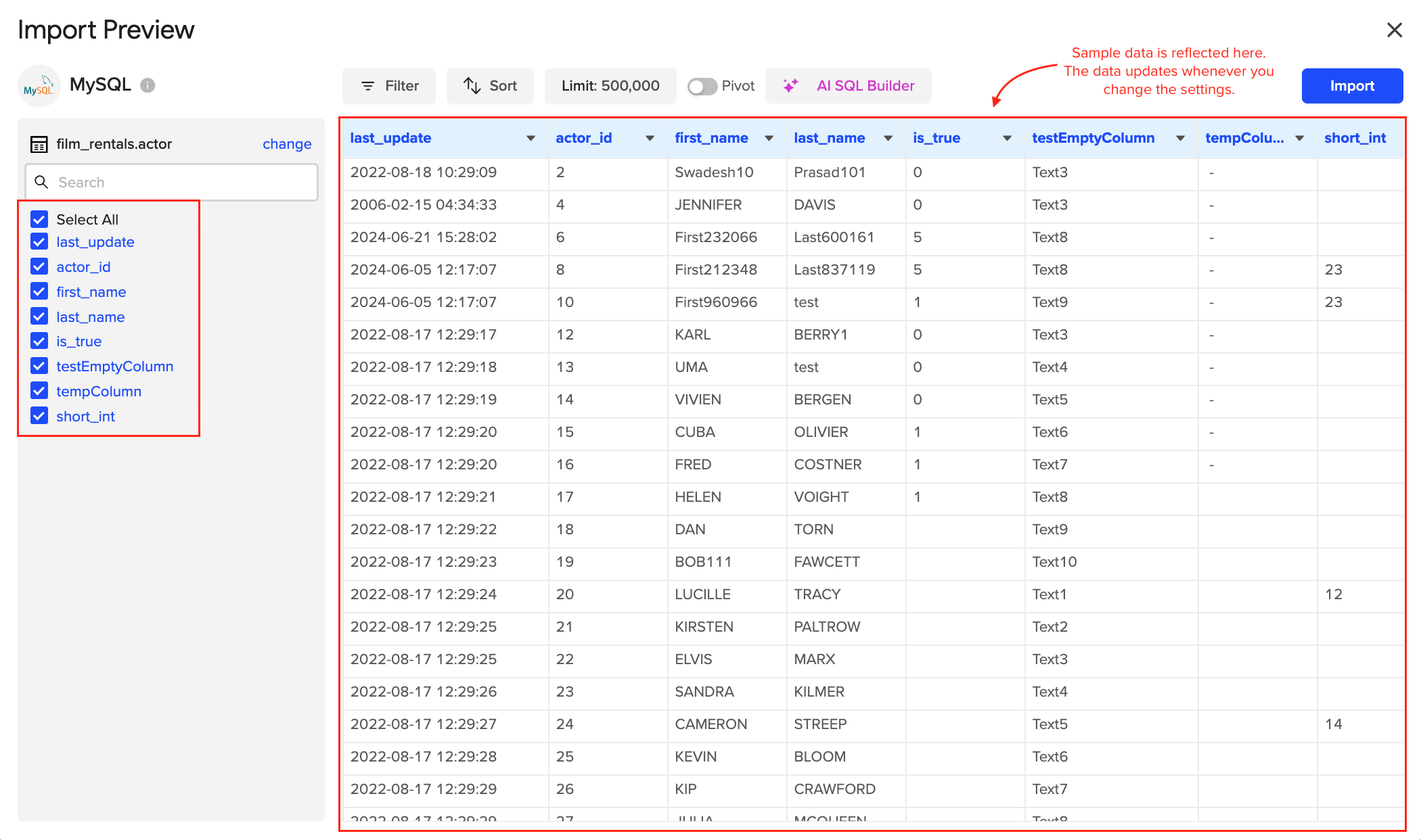Click the change link beside film_rentals.actor
Image resolution: width=1421 pixels, height=840 pixels.
(x=287, y=143)
